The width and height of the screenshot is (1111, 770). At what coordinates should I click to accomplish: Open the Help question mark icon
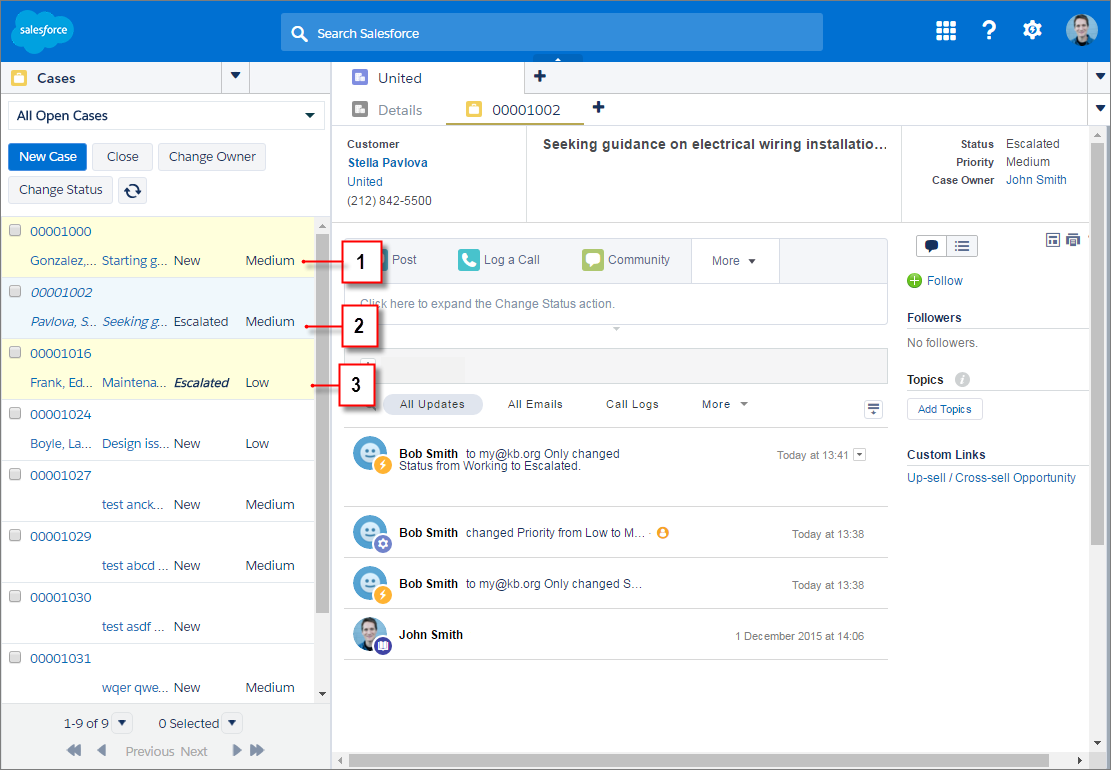989,30
